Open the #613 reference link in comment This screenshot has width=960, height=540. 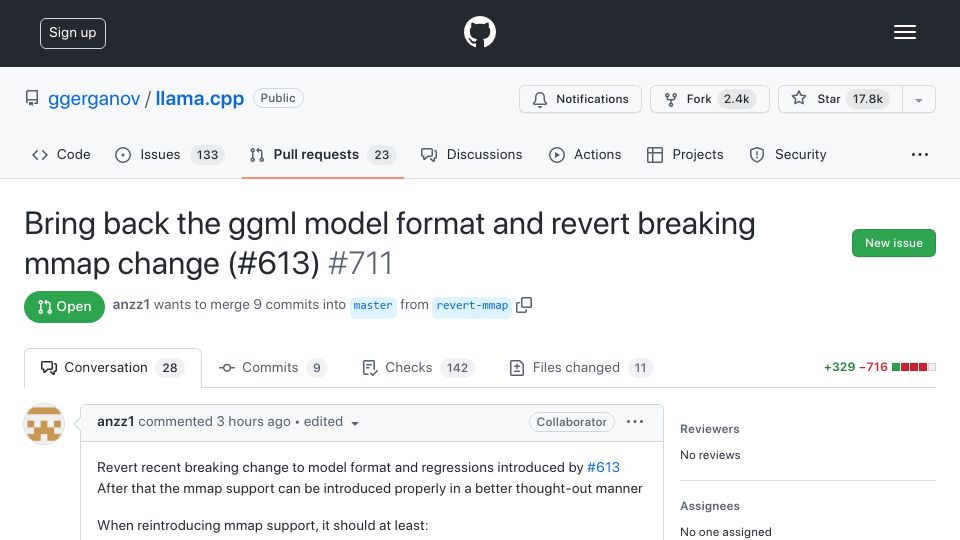click(603, 468)
